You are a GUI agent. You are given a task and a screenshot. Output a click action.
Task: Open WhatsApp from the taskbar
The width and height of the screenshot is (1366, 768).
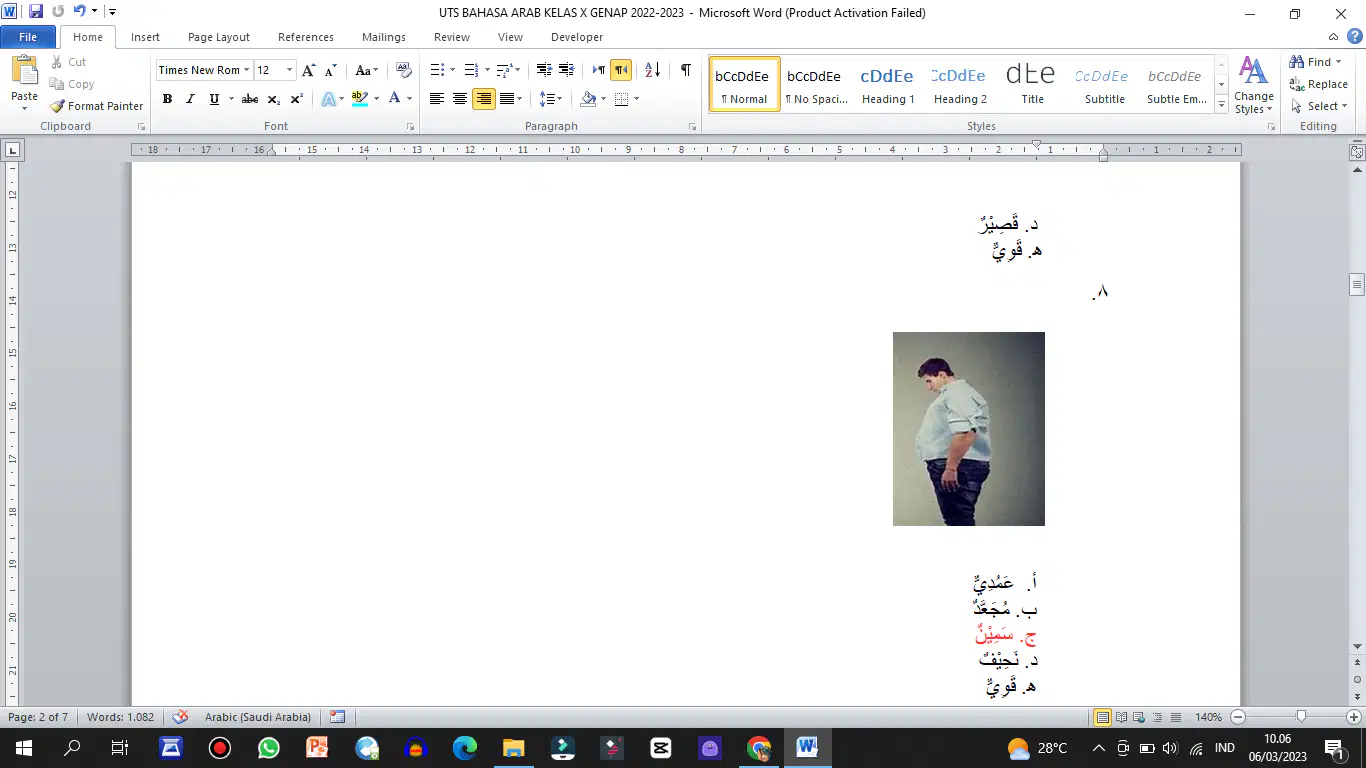pyautogui.click(x=269, y=747)
